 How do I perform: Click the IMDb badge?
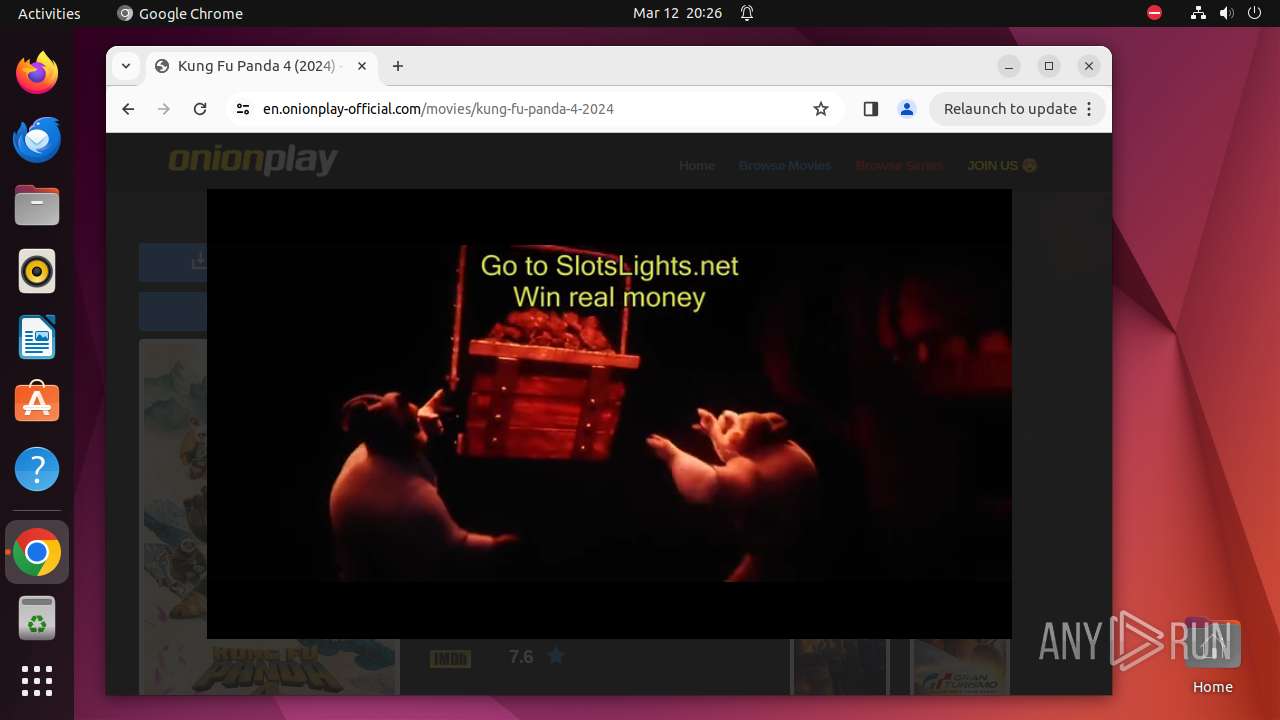click(450, 659)
